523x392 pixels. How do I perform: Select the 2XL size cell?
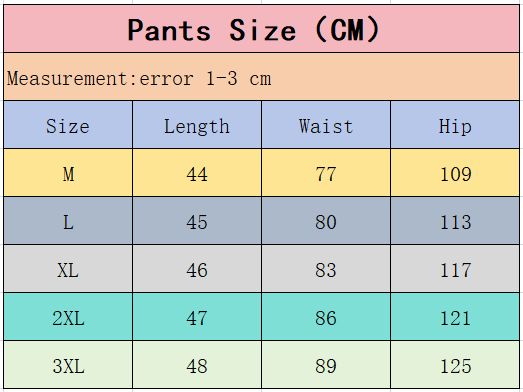(68, 317)
